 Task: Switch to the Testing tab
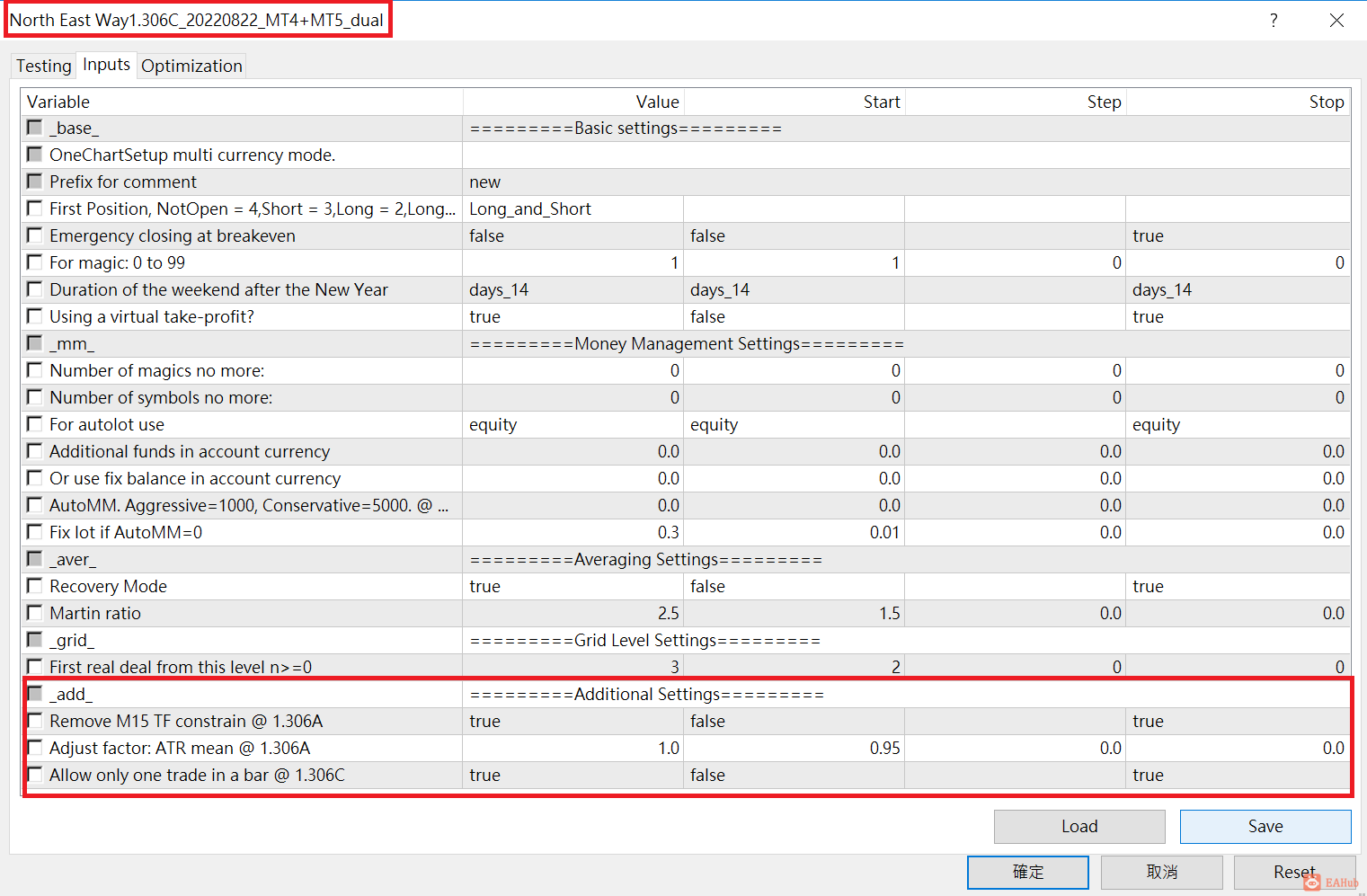(x=43, y=65)
